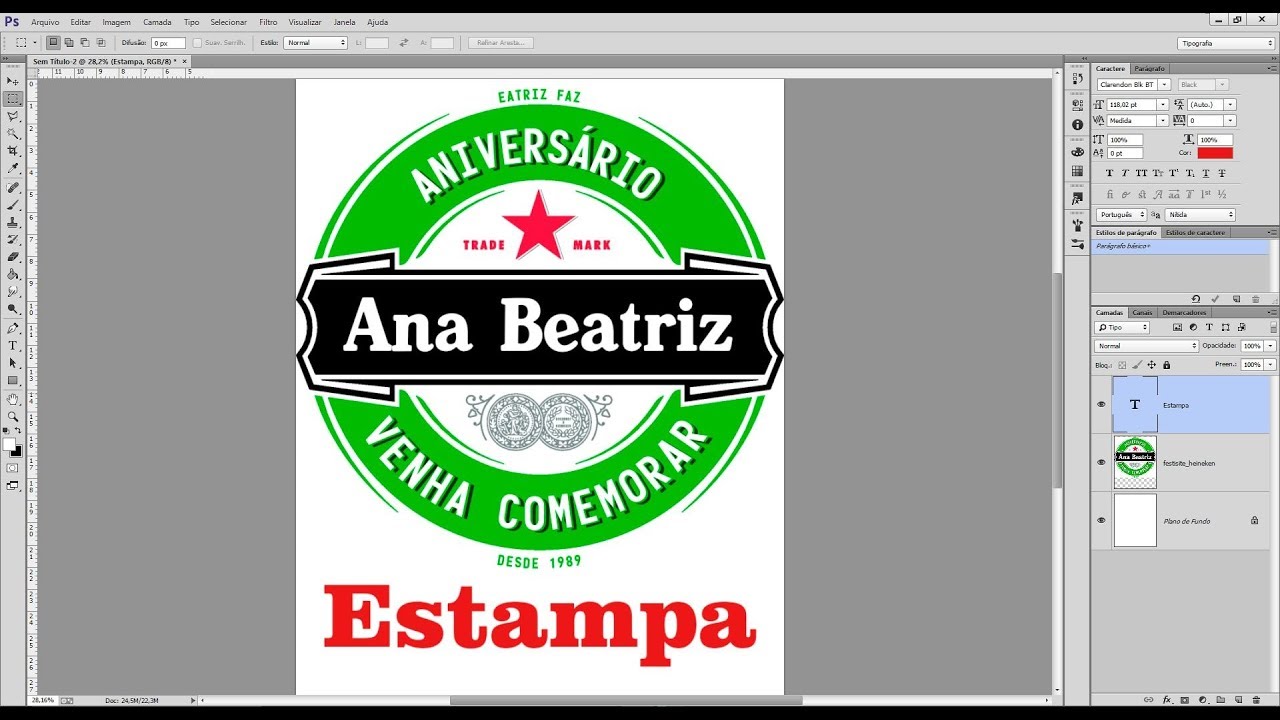Select the Horizontal Type tool
Image resolution: width=1280 pixels, height=720 pixels.
tap(13, 345)
